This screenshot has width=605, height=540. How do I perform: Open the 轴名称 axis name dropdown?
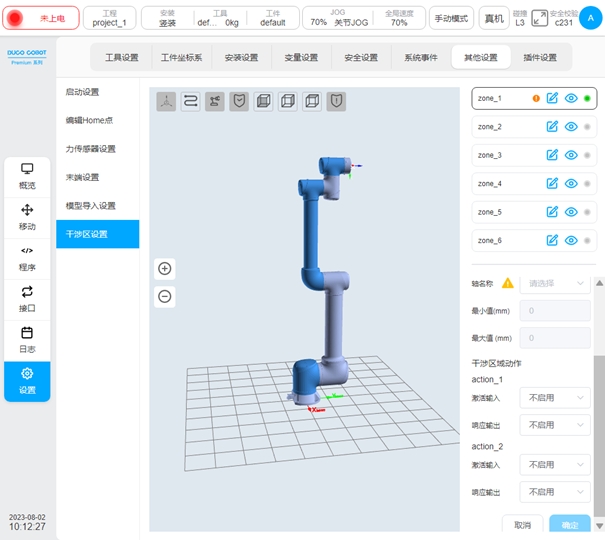pyautogui.click(x=555, y=283)
